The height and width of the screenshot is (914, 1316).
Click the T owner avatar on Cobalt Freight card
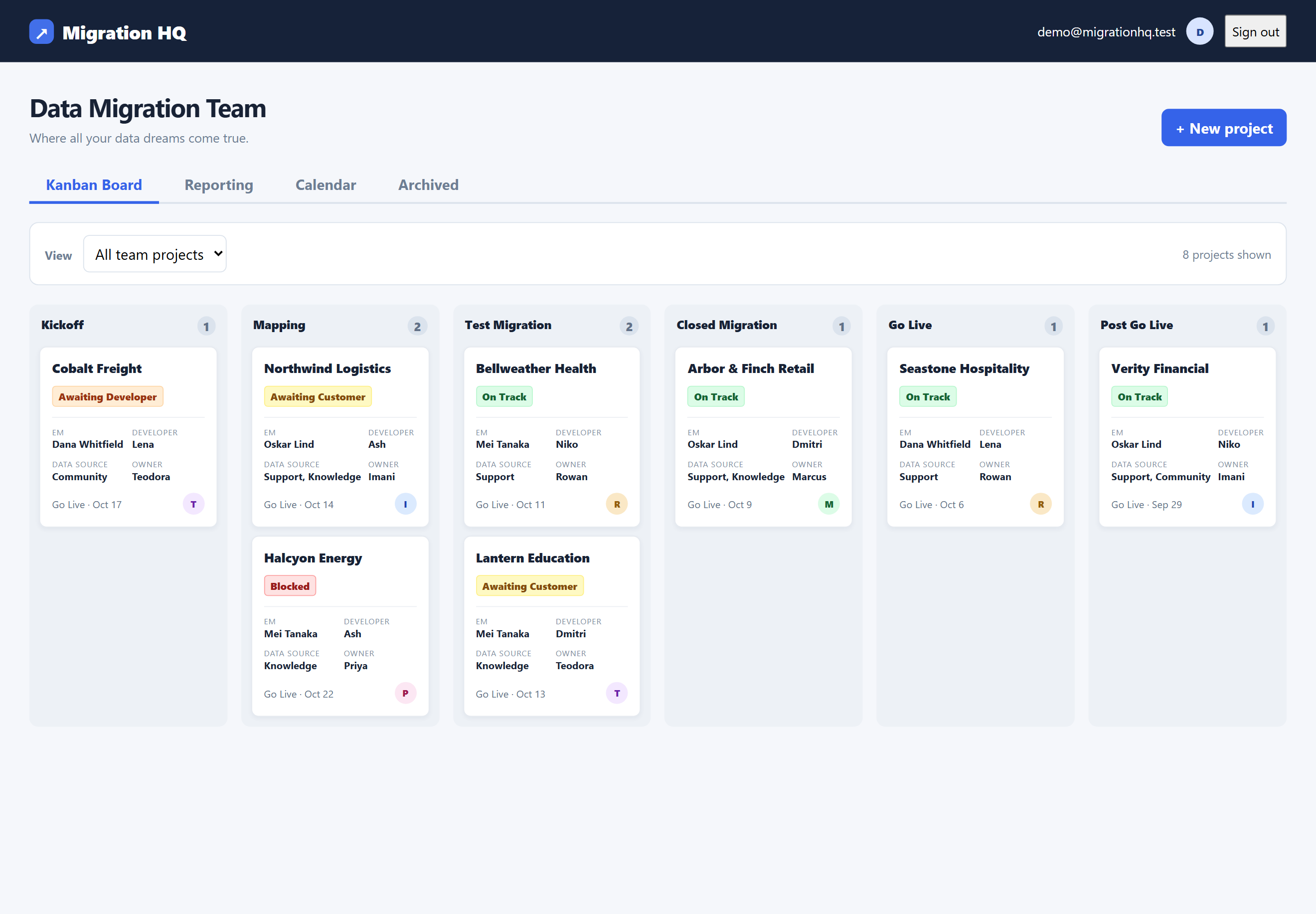[x=193, y=504]
